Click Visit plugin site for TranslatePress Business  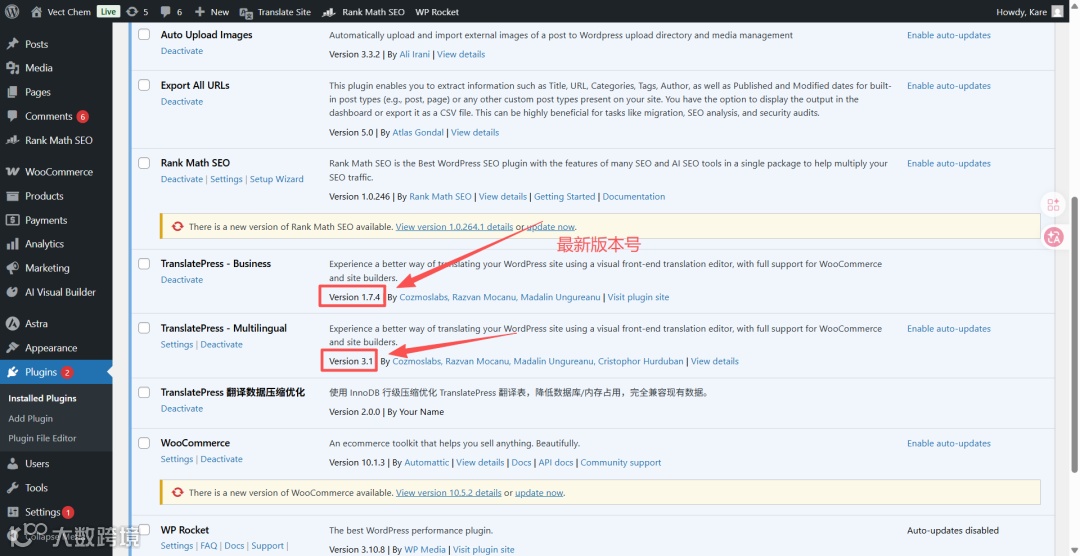pos(638,297)
